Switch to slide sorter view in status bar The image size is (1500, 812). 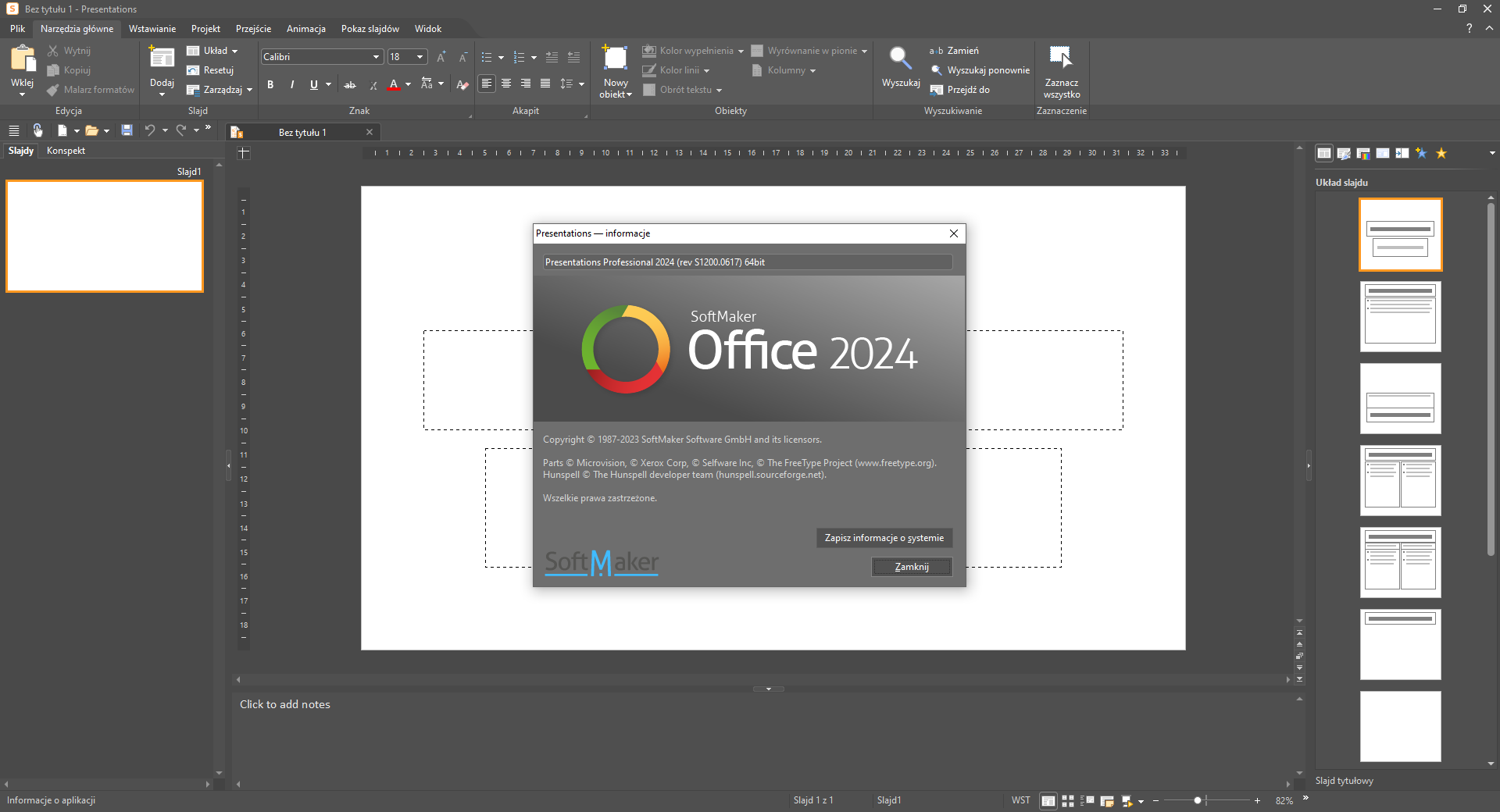(1068, 800)
